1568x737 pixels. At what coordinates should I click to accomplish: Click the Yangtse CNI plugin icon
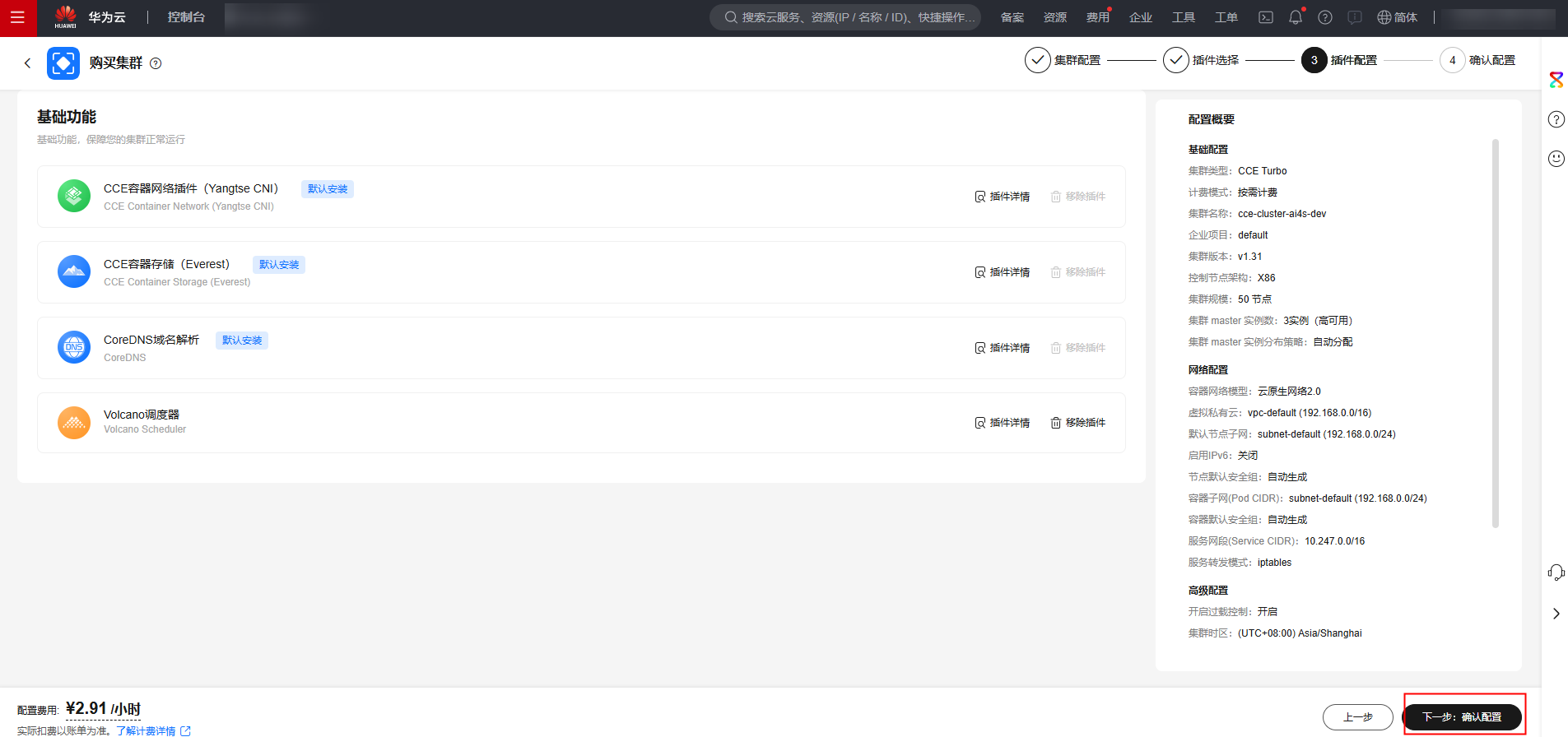point(74,196)
